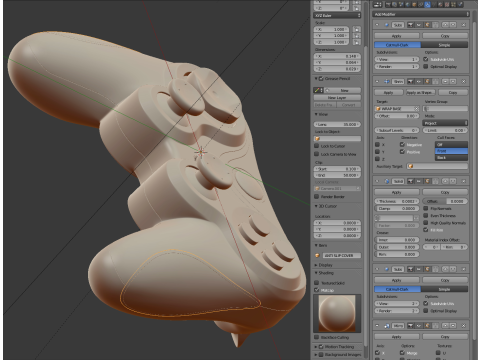Viewport: 480px width, 360px height.
Task: Lock the Scale X value
Action: (356, 29)
